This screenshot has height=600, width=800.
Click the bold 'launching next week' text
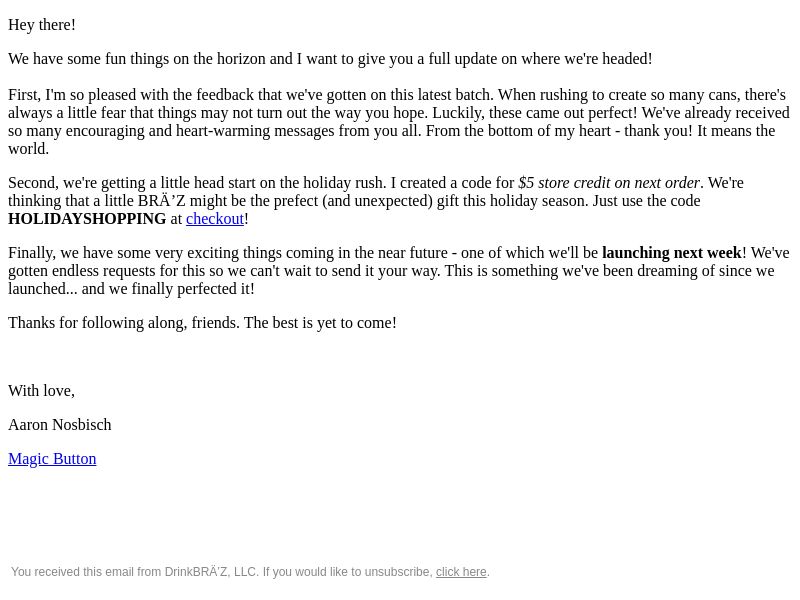pyautogui.click(x=671, y=253)
